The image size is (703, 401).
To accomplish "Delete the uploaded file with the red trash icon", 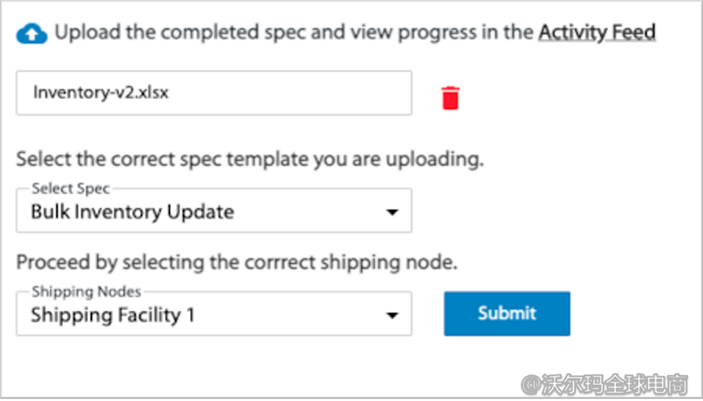I will 450,97.
